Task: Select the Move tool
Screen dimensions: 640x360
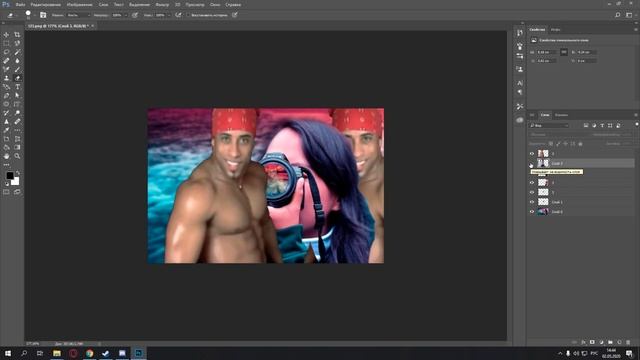Action: click(x=6, y=35)
